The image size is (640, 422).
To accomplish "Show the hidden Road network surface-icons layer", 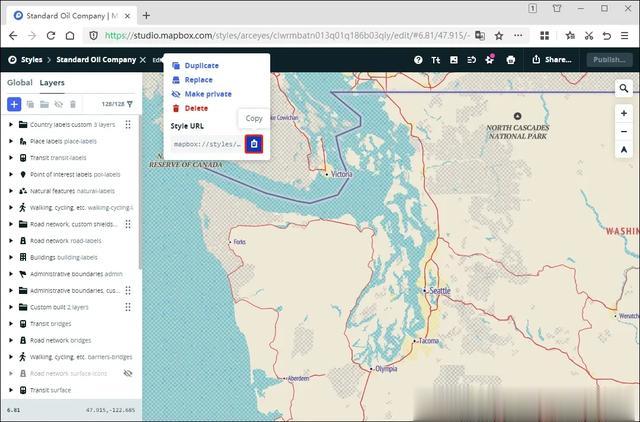I will click(128, 373).
